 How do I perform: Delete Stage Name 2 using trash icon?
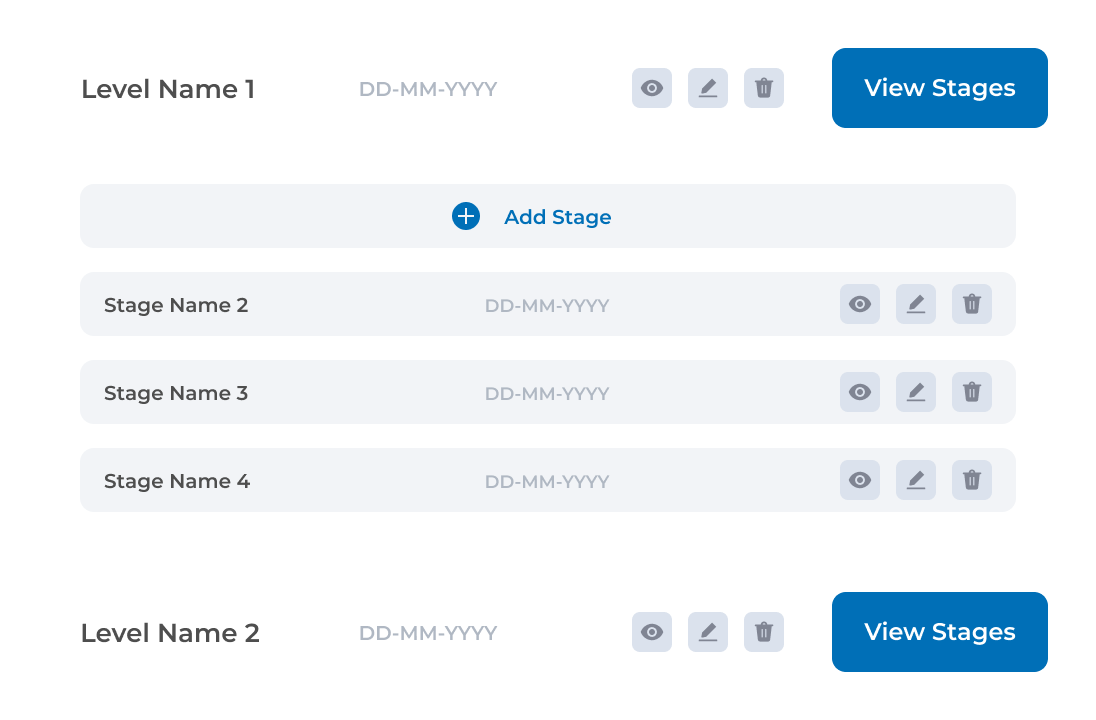[972, 304]
